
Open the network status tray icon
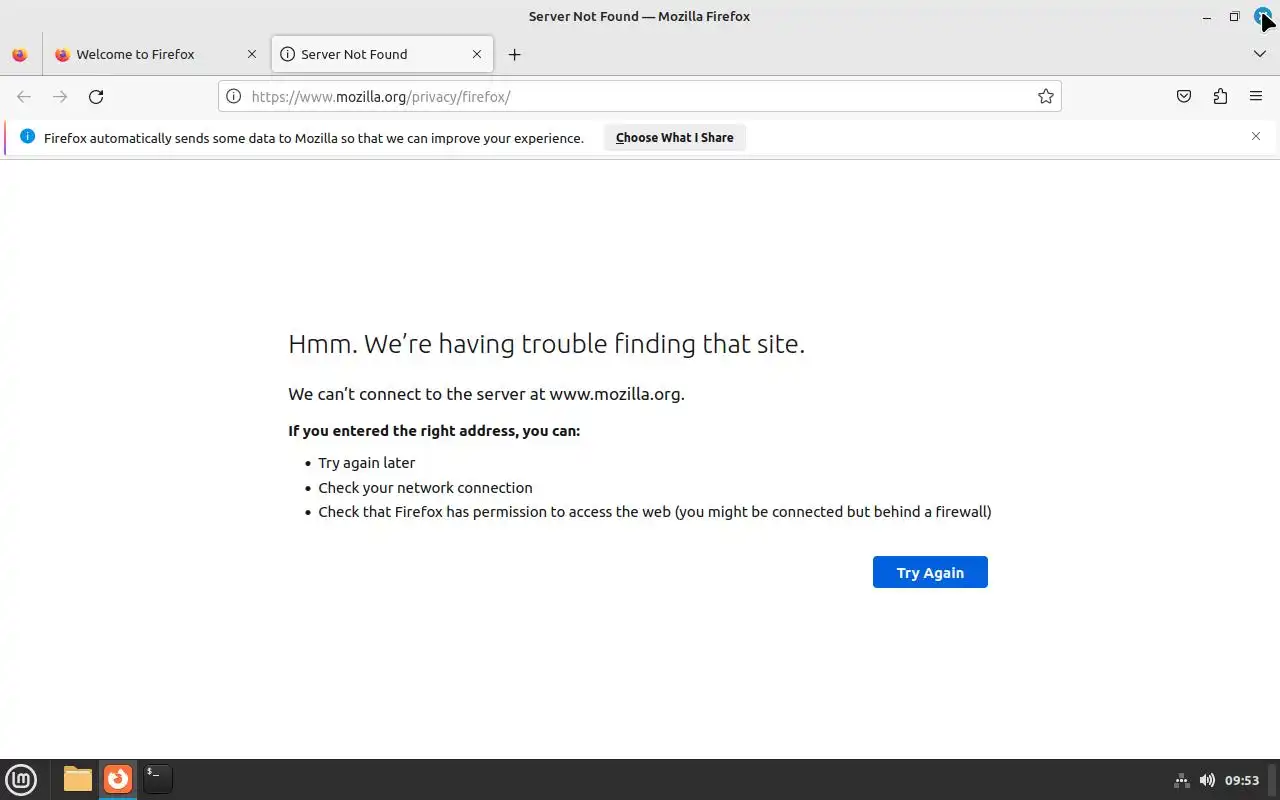click(x=1181, y=780)
